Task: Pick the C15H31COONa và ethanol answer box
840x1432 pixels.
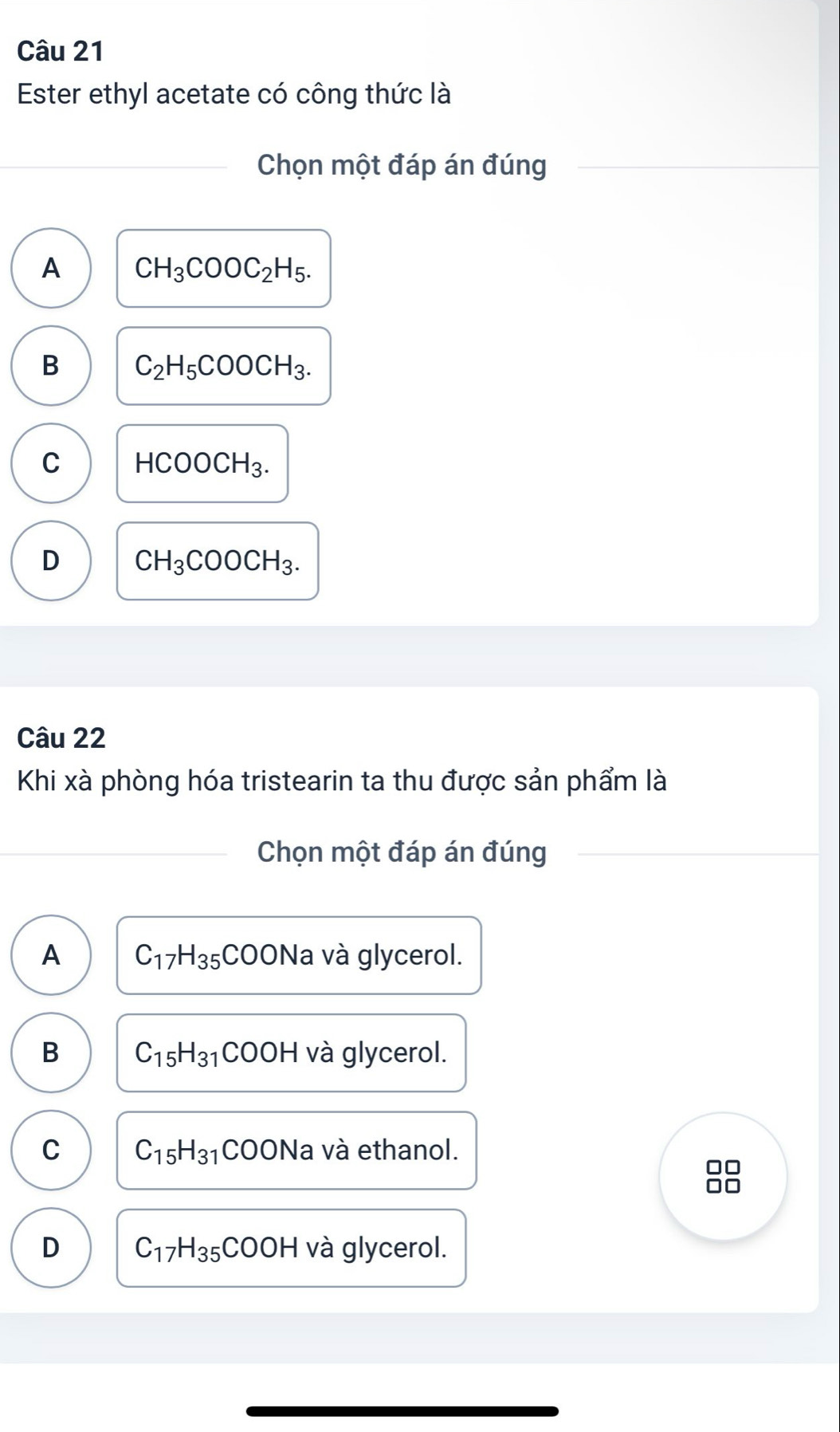Action: (x=296, y=1151)
